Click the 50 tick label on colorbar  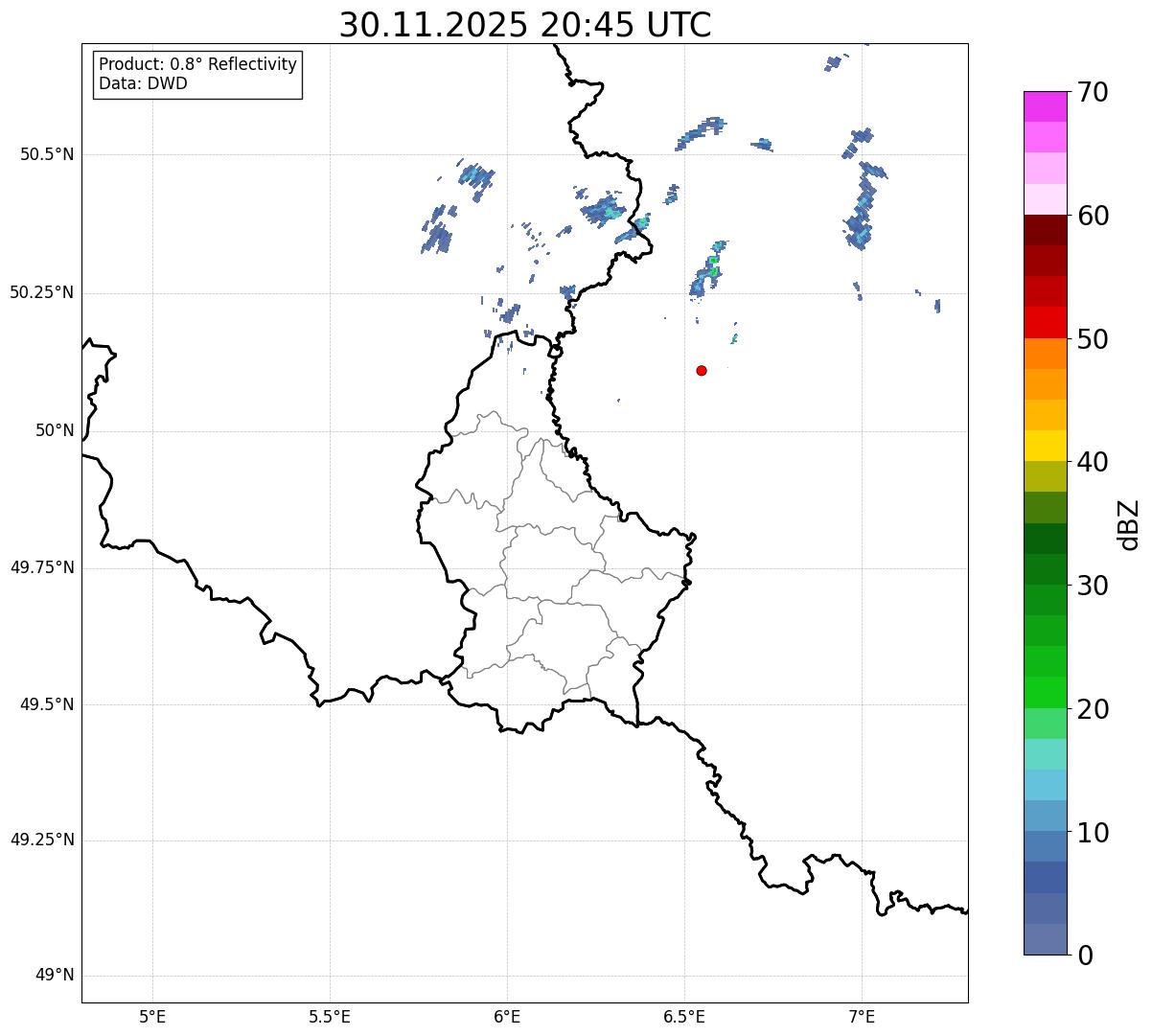[x=1093, y=339]
